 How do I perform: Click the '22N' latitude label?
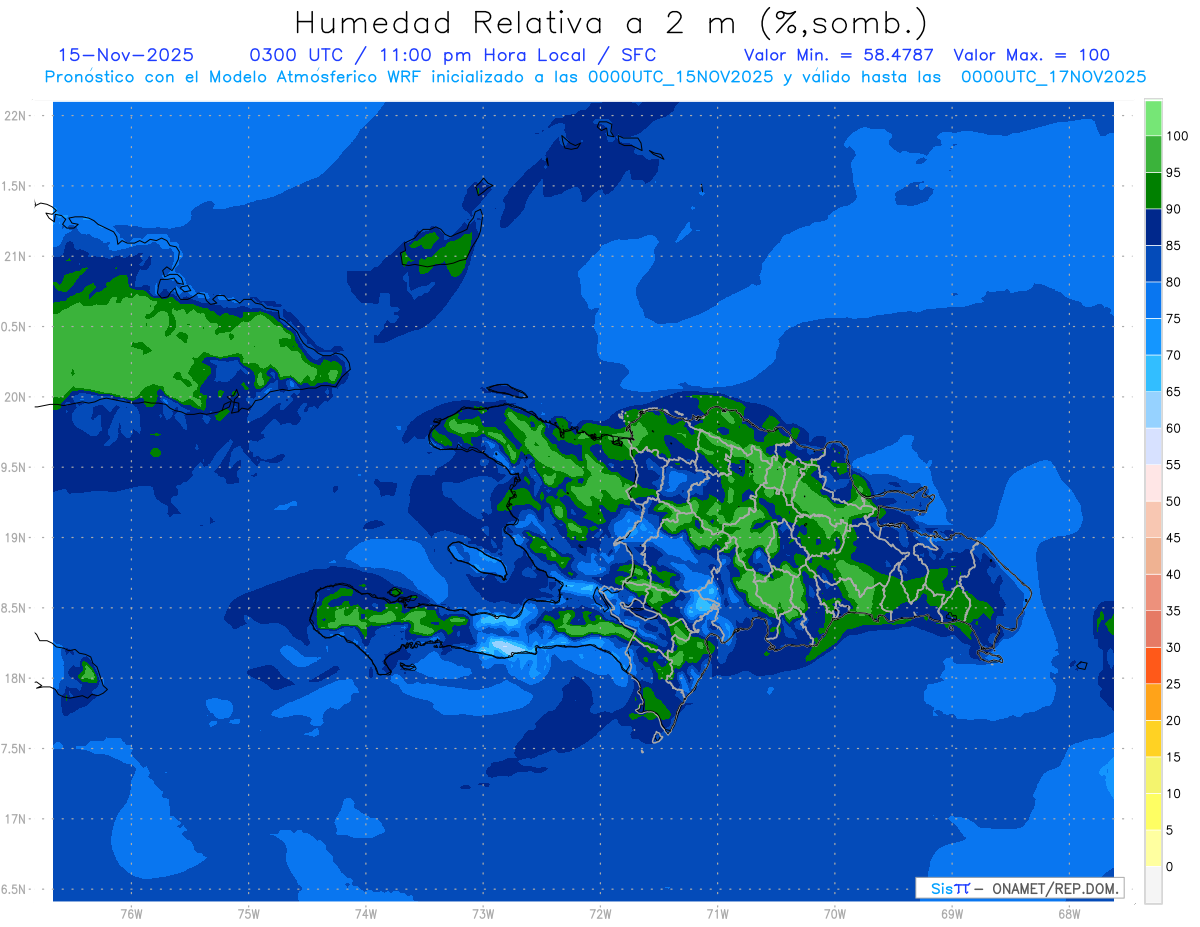(x=14, y=115)
